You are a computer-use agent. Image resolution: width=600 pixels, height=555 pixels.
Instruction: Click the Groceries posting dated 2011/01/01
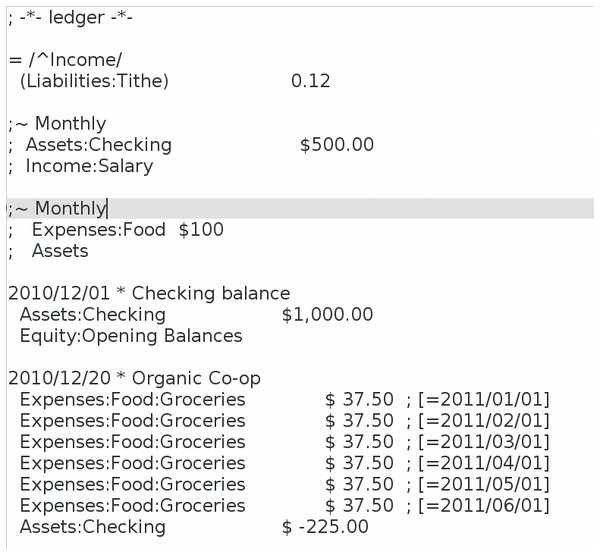point(285,400)
